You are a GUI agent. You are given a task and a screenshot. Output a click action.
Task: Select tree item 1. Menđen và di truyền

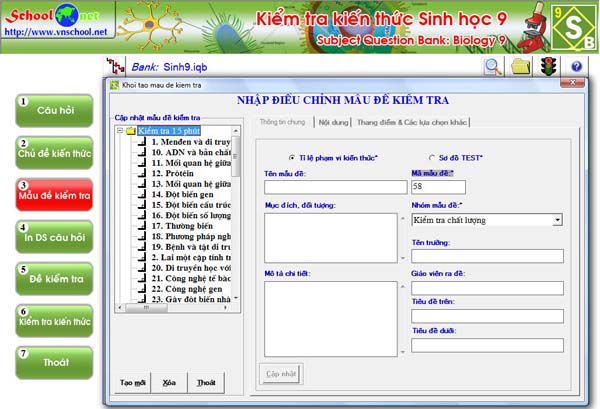[191, 142]
